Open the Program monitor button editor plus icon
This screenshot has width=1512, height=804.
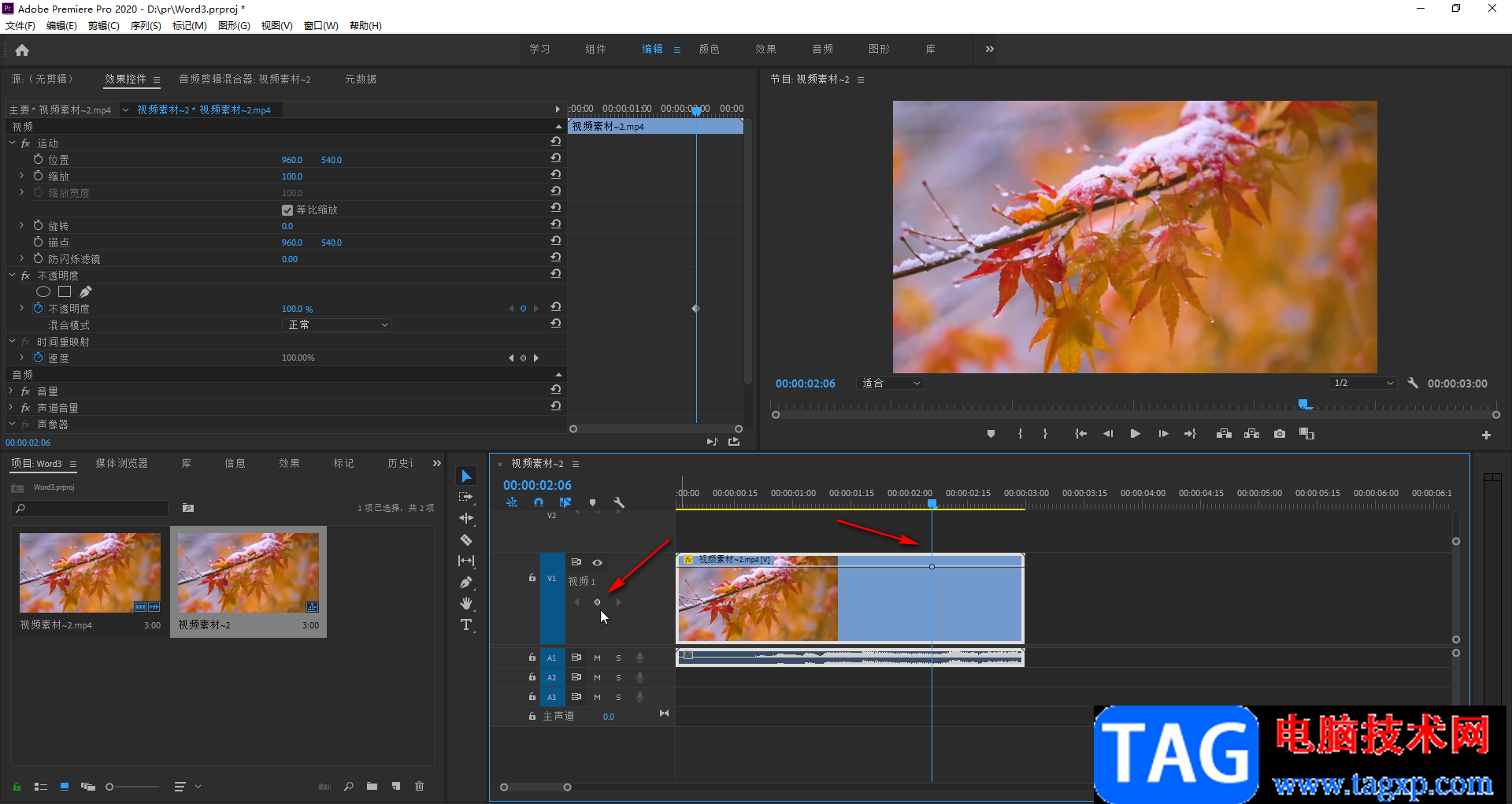1486,435
